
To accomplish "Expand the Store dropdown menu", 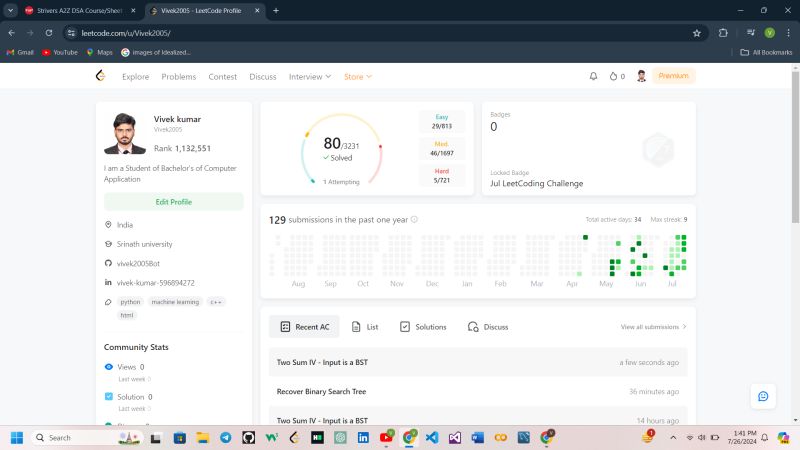I will 357,76.
